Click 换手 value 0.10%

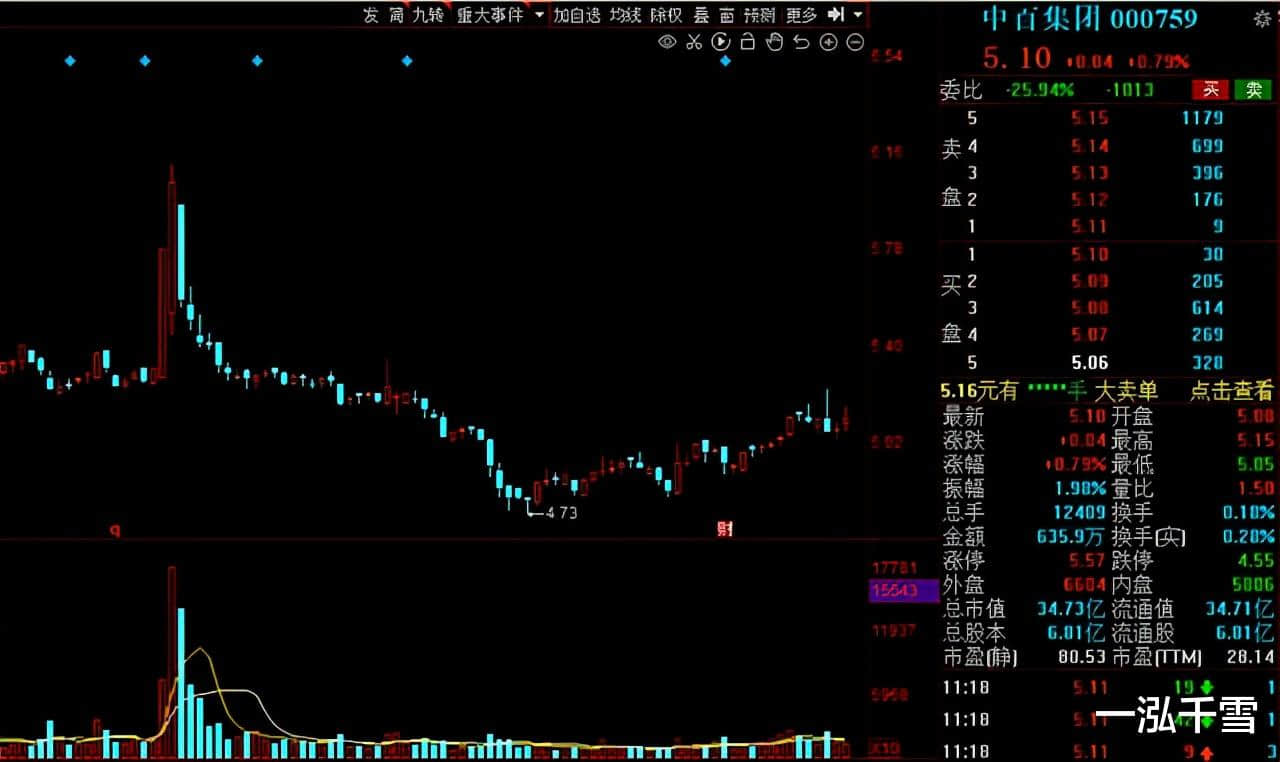[1248, 513]
